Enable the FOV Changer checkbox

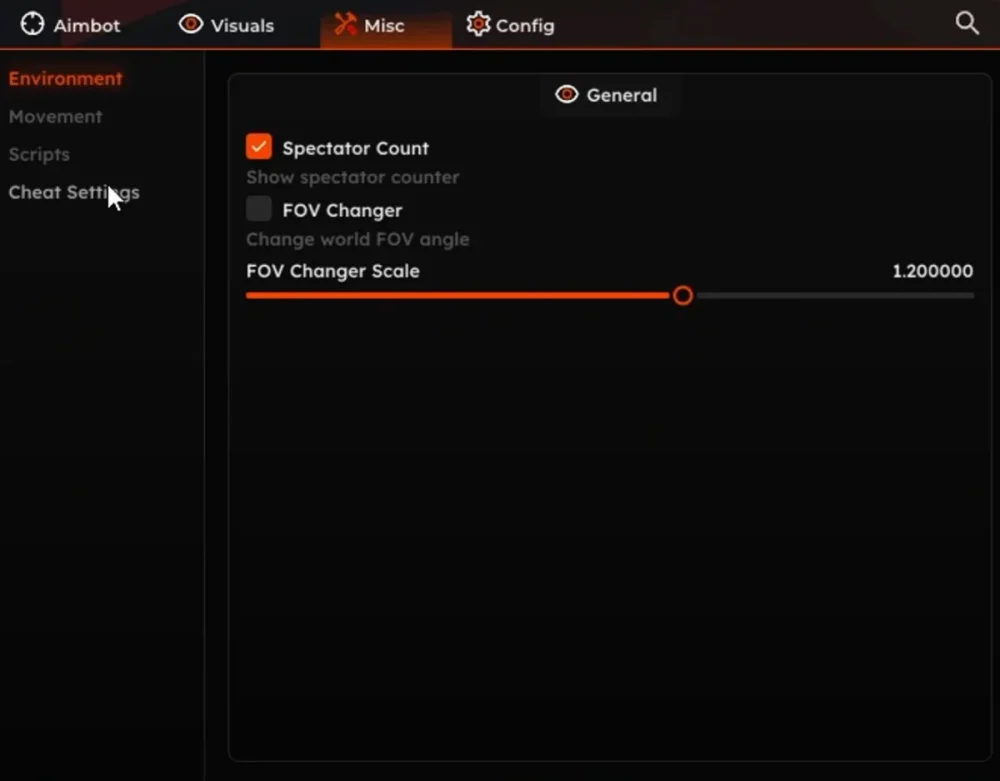tap(259, 209)
